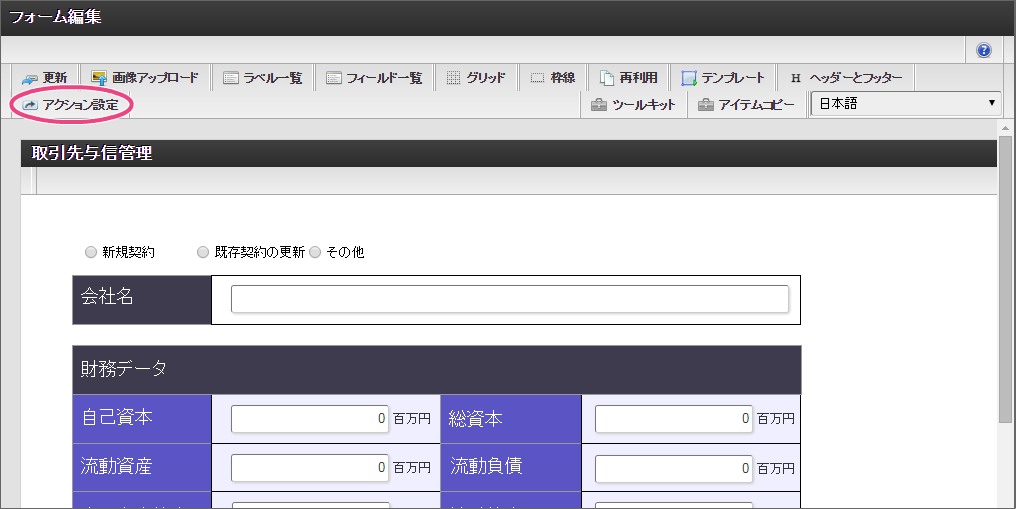Image resolution: width=1016 pixels, height=509 pixels.
Task: Click the 自己資本 amount input field
Action: [309, 419]
